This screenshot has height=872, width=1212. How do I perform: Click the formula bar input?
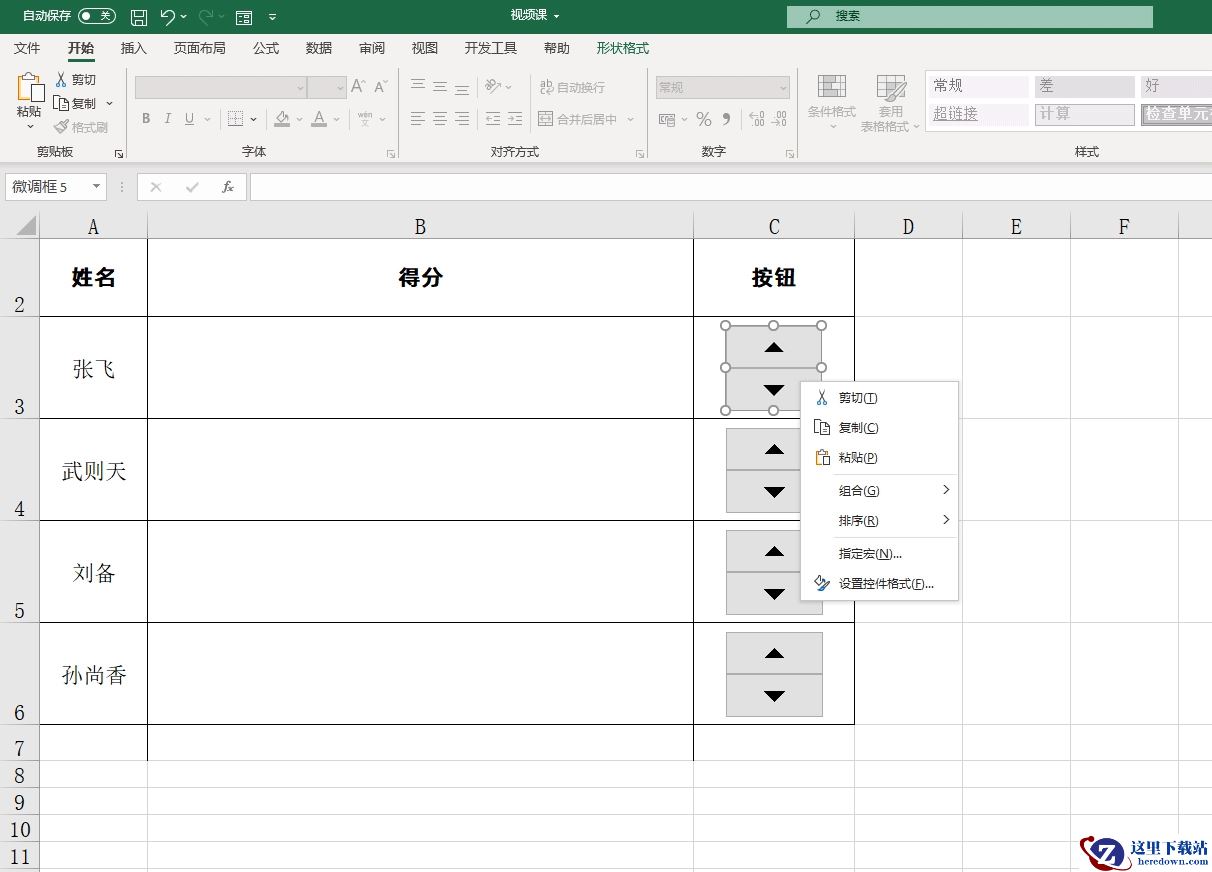pyautogui.click(x=730, y=187)
